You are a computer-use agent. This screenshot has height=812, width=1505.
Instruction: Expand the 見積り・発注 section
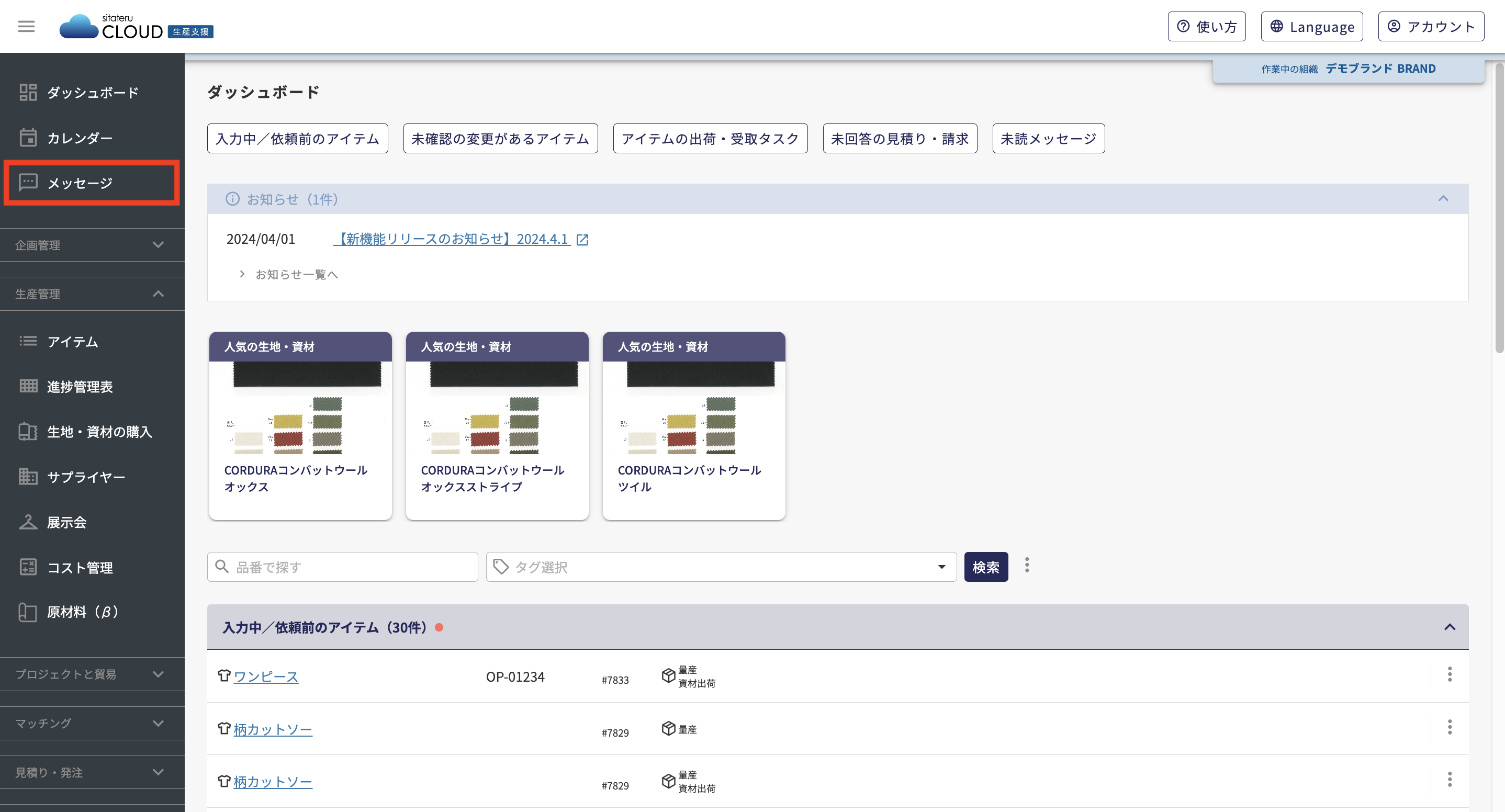click(x=92, y=772)
